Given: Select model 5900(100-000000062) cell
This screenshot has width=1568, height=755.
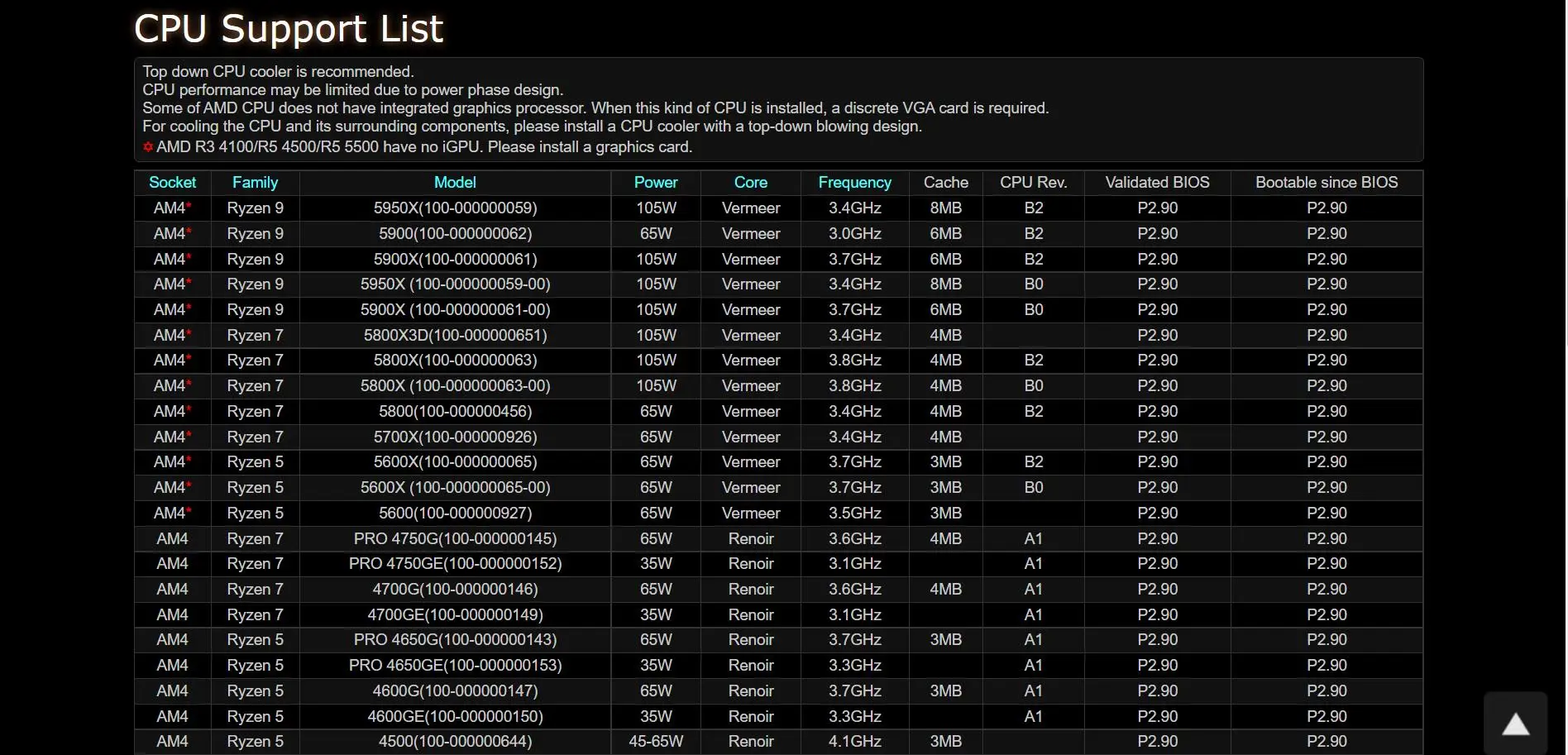Looking at the screenshot, I should coord(455,234).
